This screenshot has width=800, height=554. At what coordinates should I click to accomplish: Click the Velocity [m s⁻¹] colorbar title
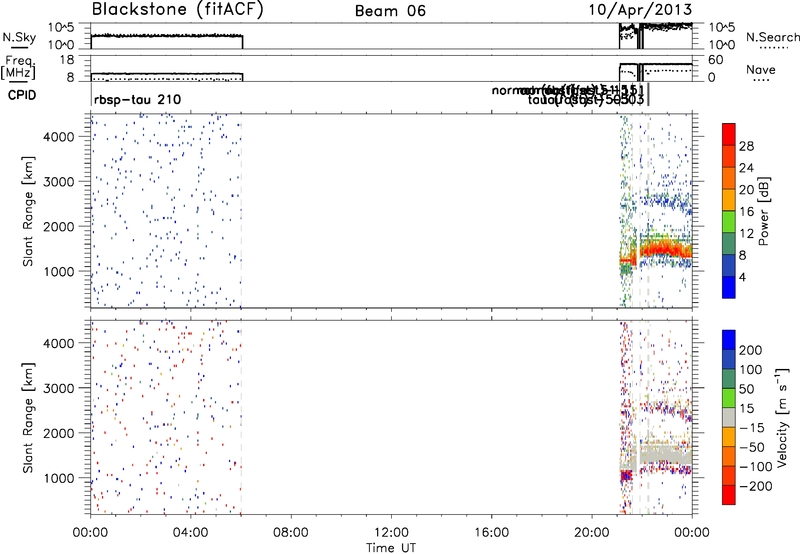click(782, 417)
